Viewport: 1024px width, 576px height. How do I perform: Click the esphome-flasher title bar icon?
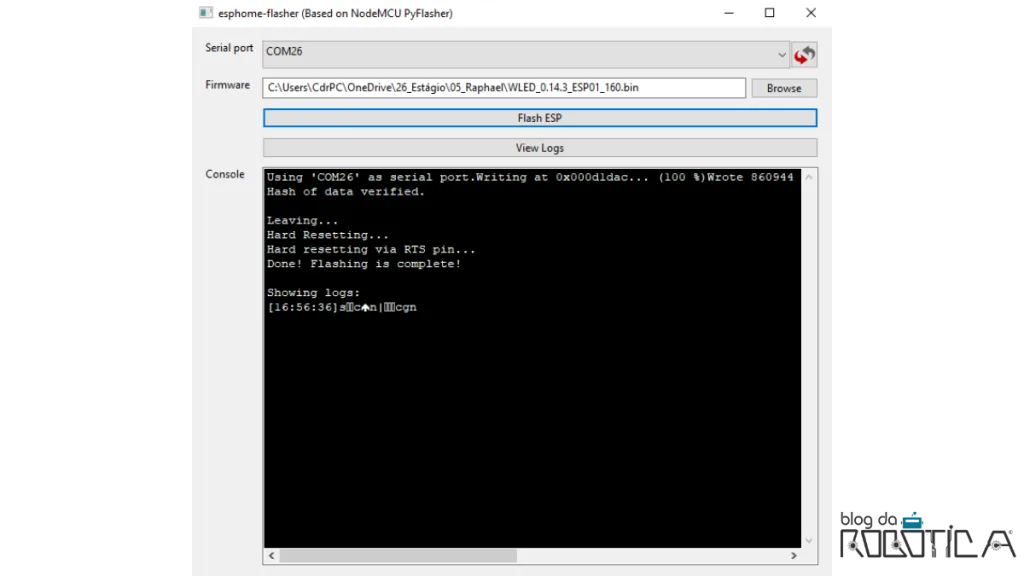click(206, 12)
